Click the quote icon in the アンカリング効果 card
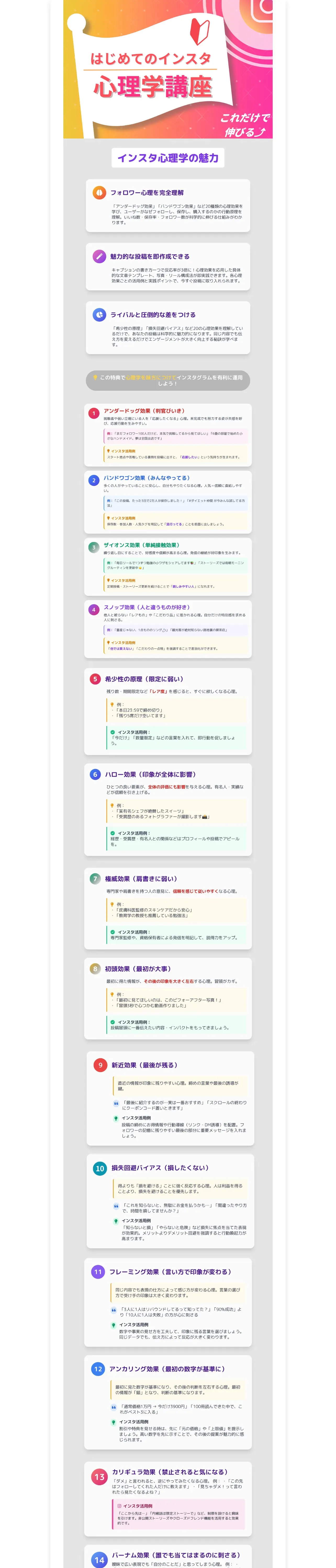 point(114,1407)
